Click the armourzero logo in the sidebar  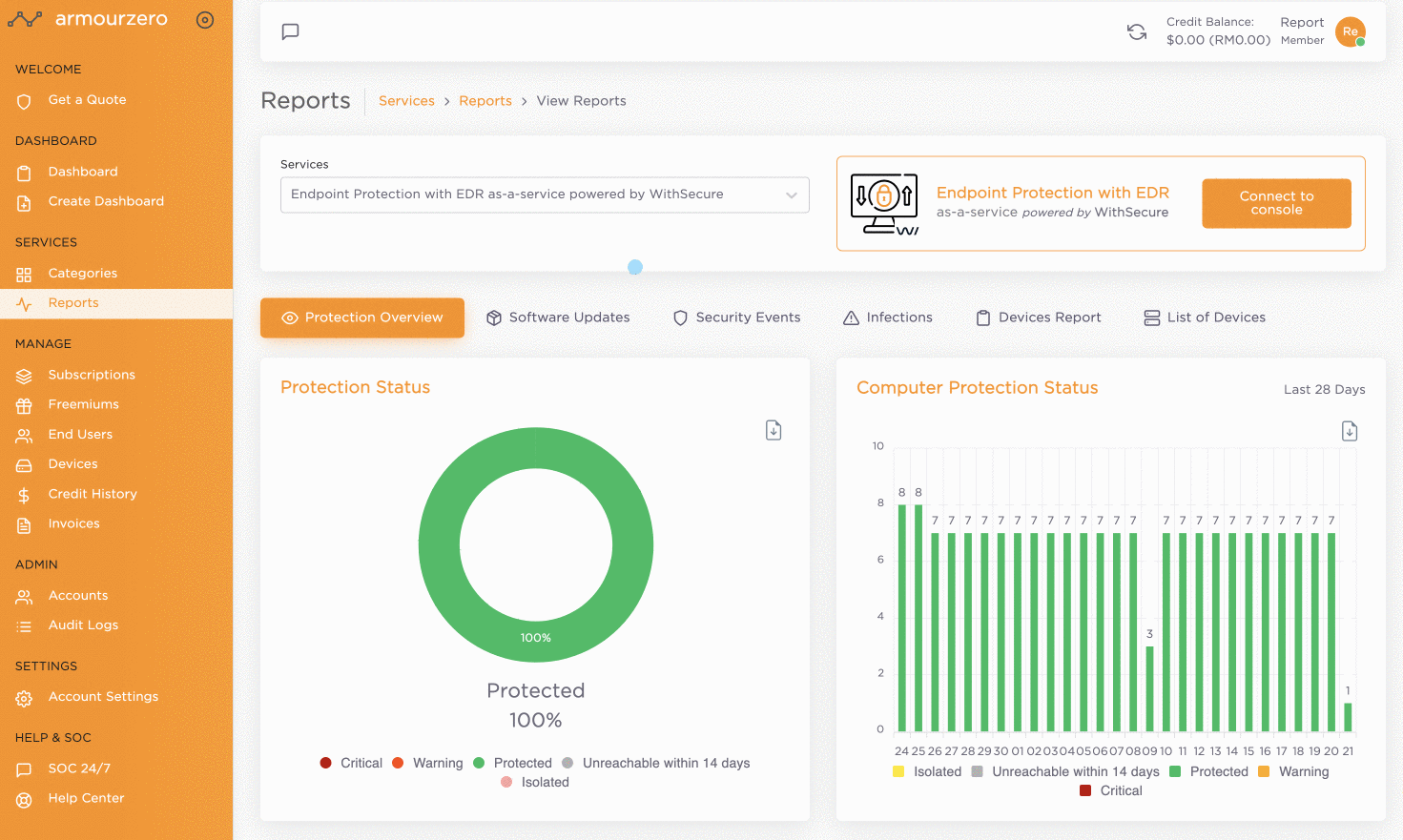[x=88, y=19]
